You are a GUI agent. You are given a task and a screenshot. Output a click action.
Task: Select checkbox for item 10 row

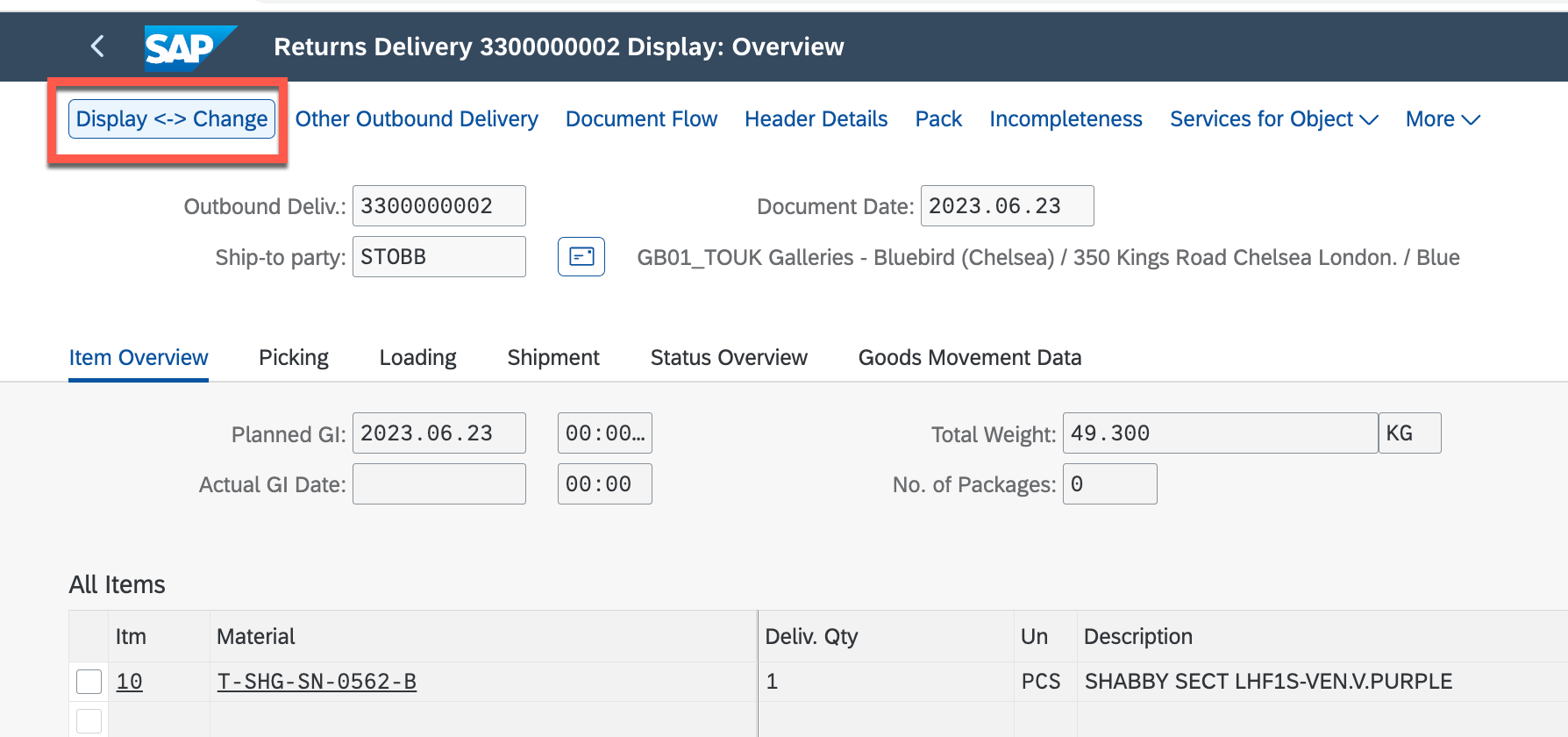tap(89, 682)
